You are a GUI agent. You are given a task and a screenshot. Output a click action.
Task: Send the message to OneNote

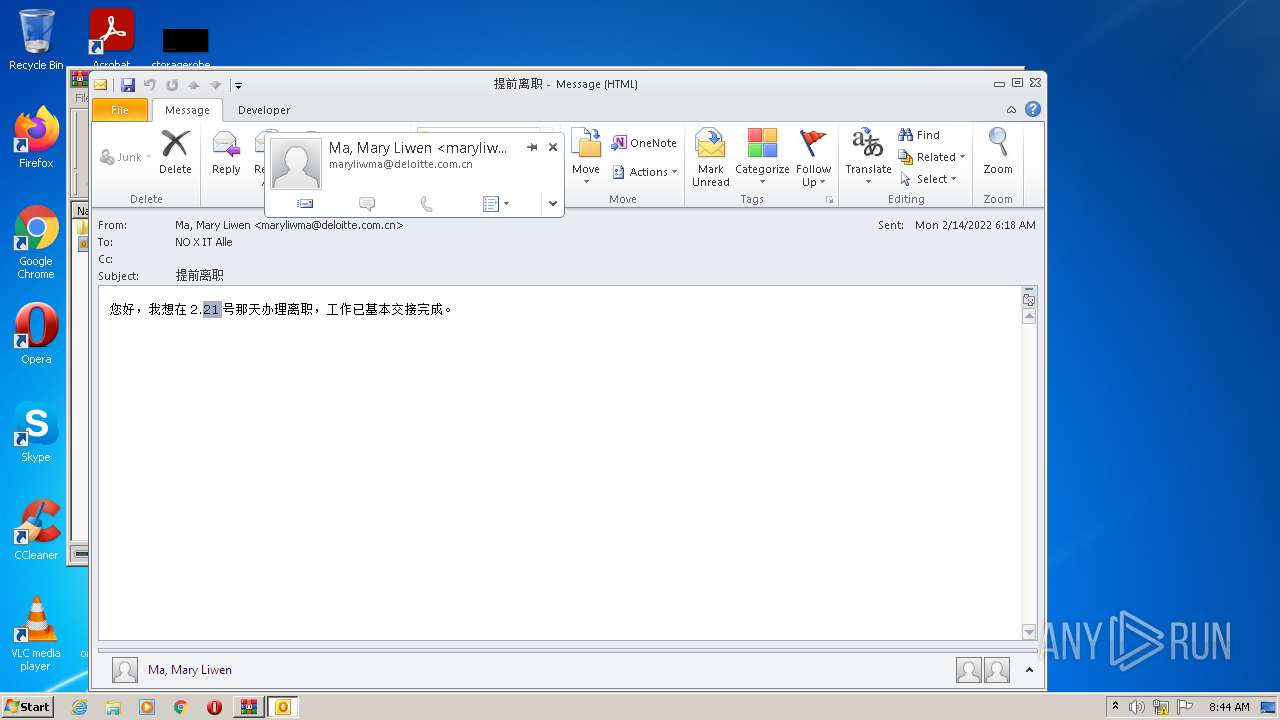click(644, 143)
